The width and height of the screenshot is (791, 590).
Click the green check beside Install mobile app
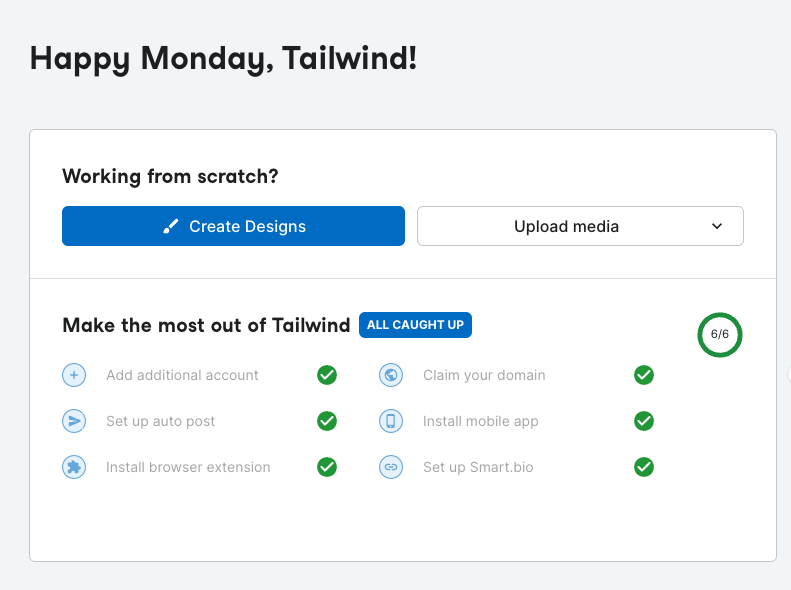click(644, 421)
